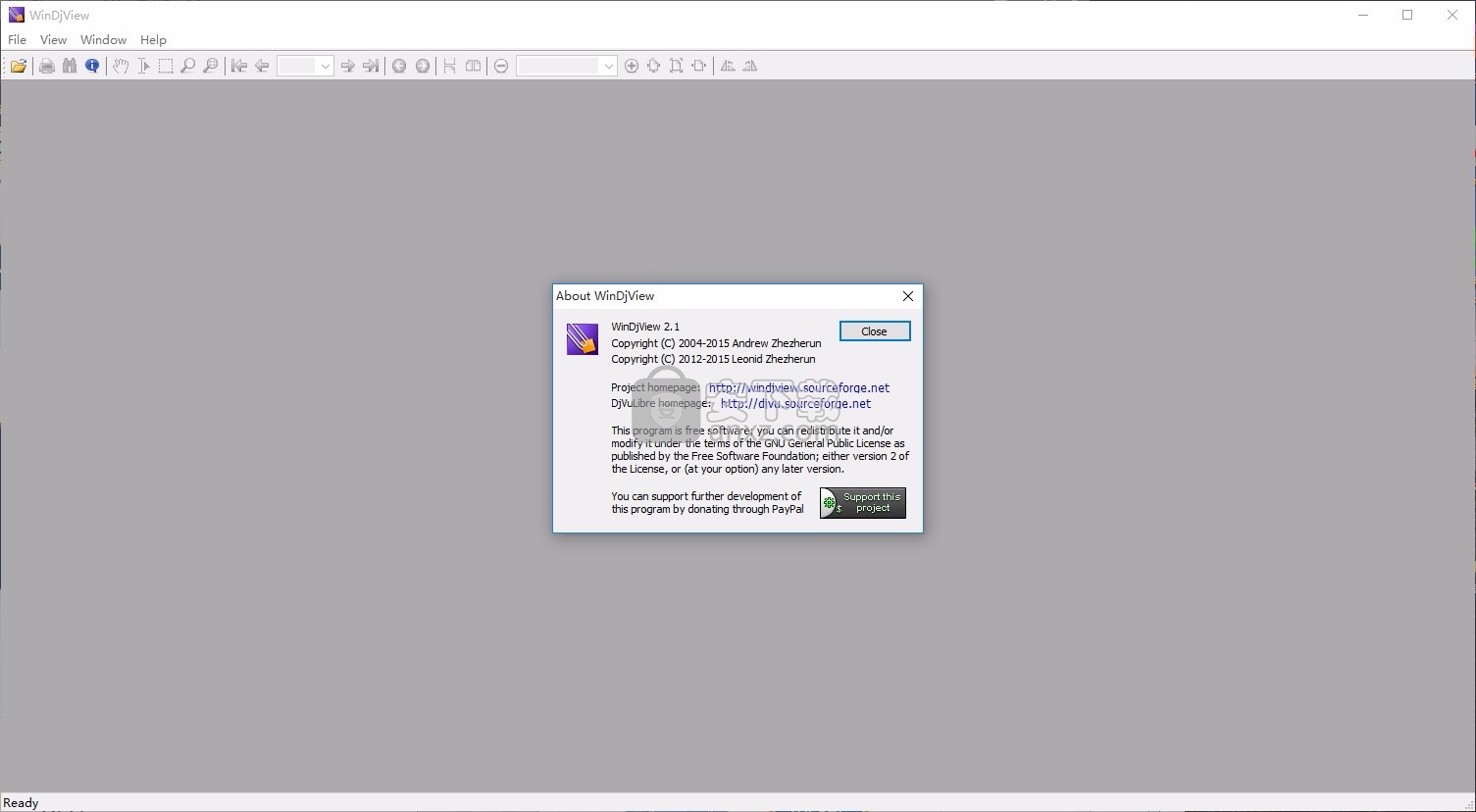Maximize the WinDjView main window
1476x812 pixels.
1407,15
